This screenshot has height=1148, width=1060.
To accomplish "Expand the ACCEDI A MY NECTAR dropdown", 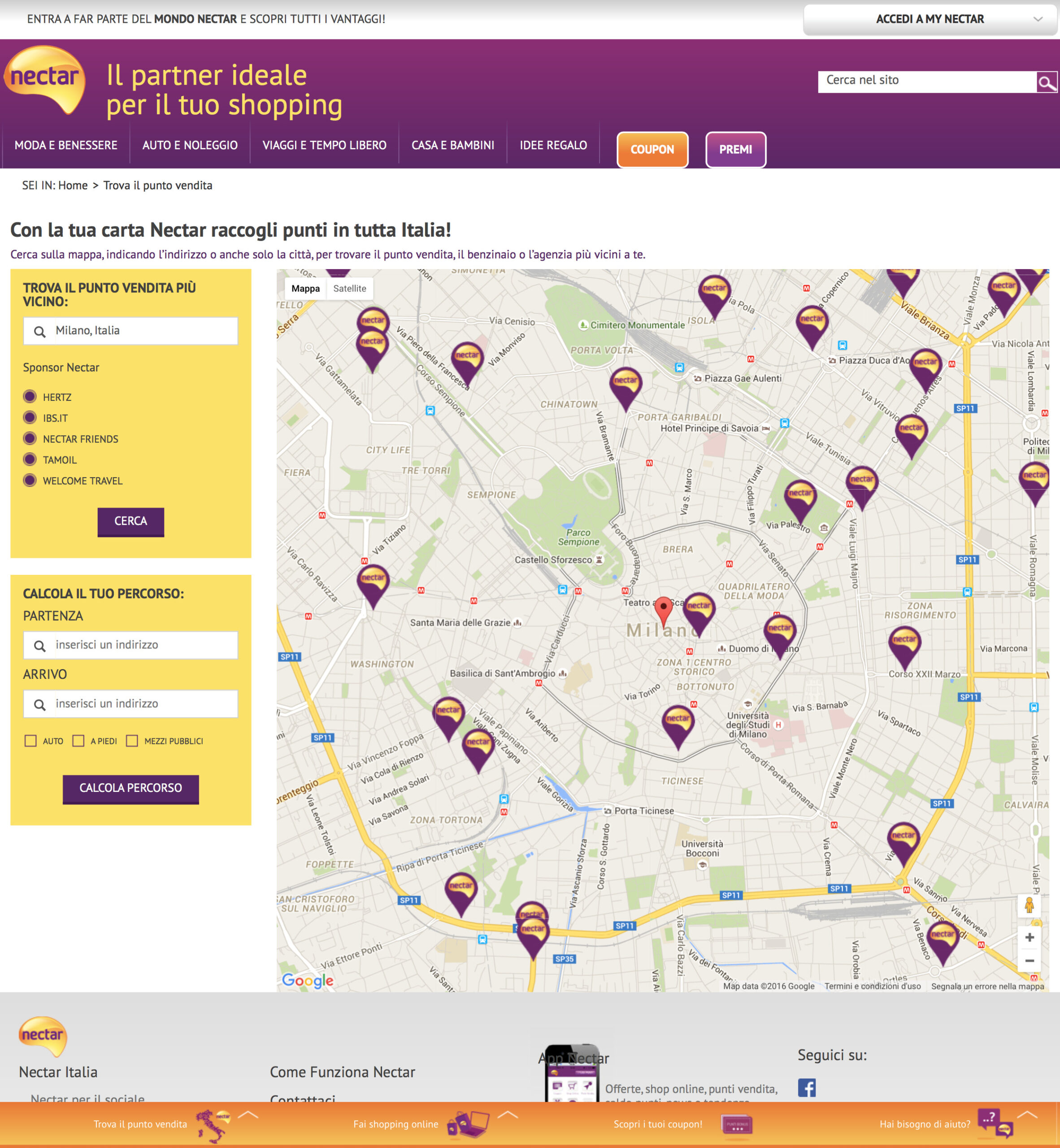I will [930, 19].
